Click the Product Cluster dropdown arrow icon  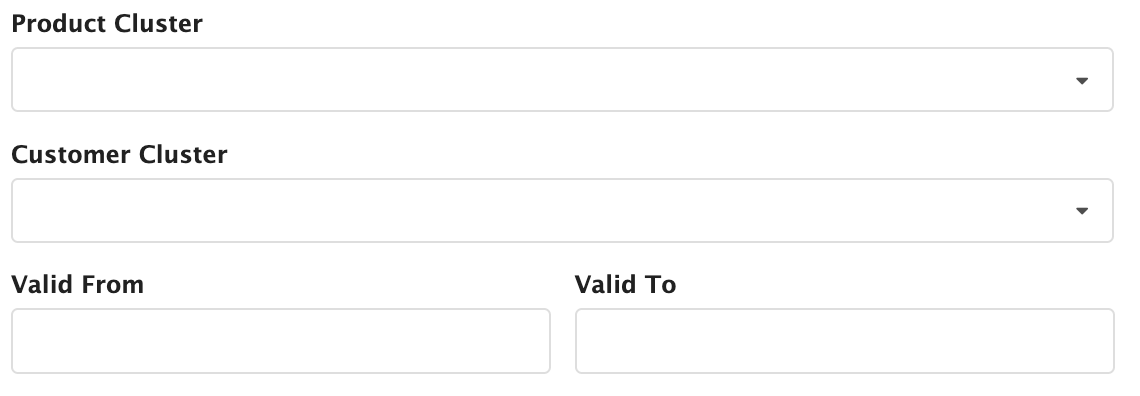pos(1082,81)
